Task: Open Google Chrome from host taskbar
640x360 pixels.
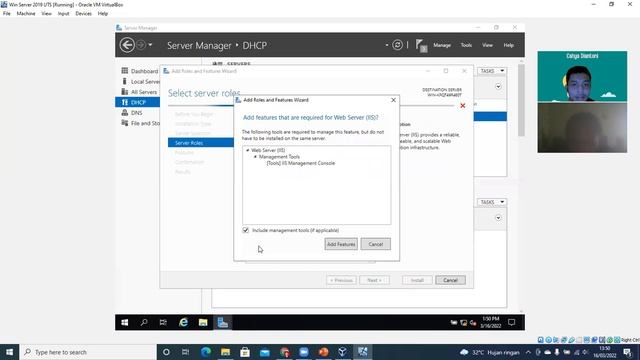Action: (284, 352)
